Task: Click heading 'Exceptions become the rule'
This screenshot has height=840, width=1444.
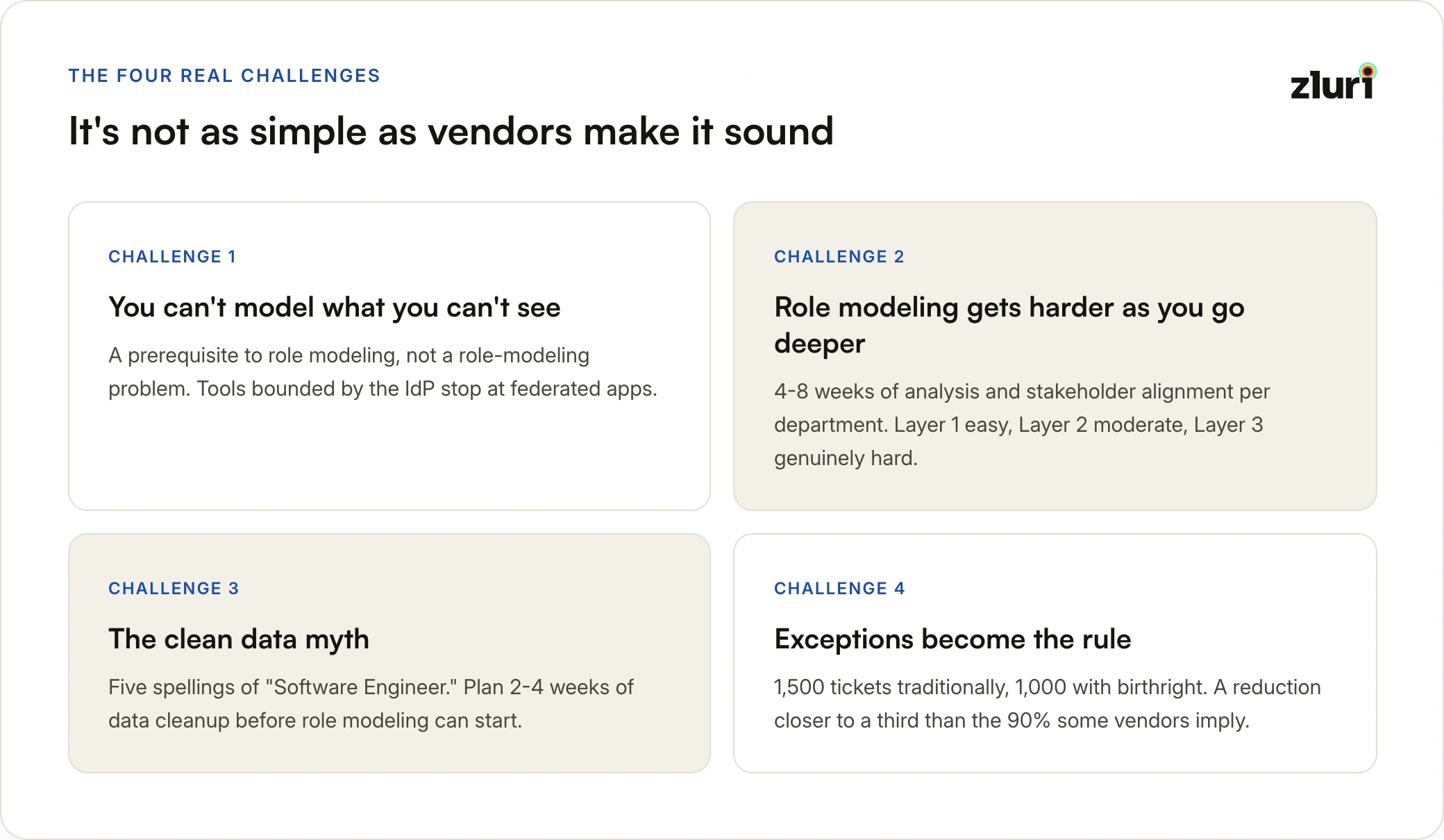Action: pyautogui.click(x=952, y=639)
